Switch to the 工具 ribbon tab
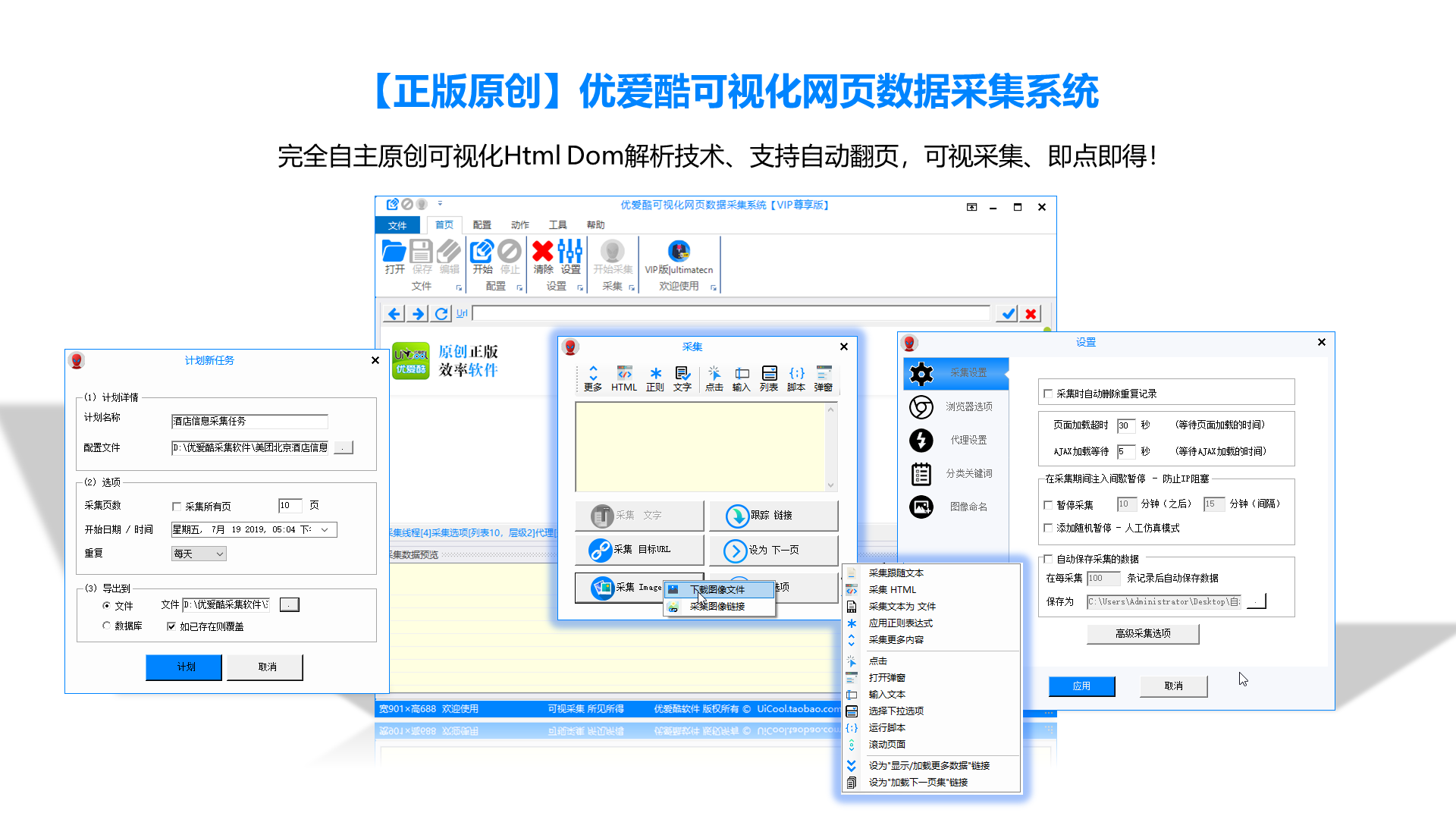1456x819 pixels. [x=557, y=225]
